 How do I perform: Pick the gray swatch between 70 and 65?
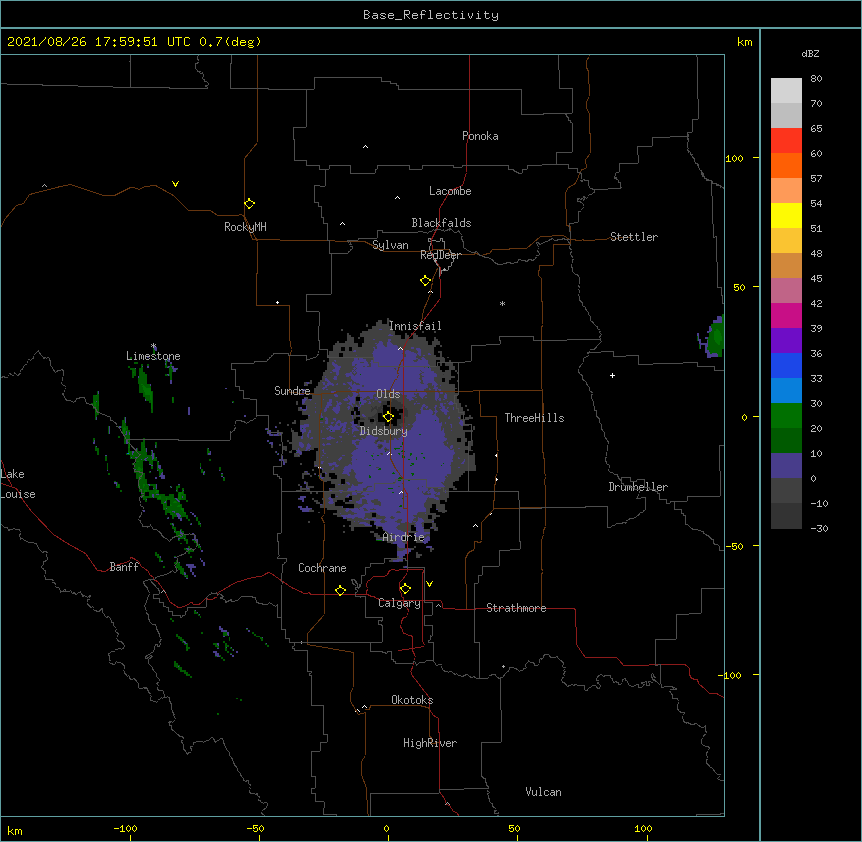point(786,115)
